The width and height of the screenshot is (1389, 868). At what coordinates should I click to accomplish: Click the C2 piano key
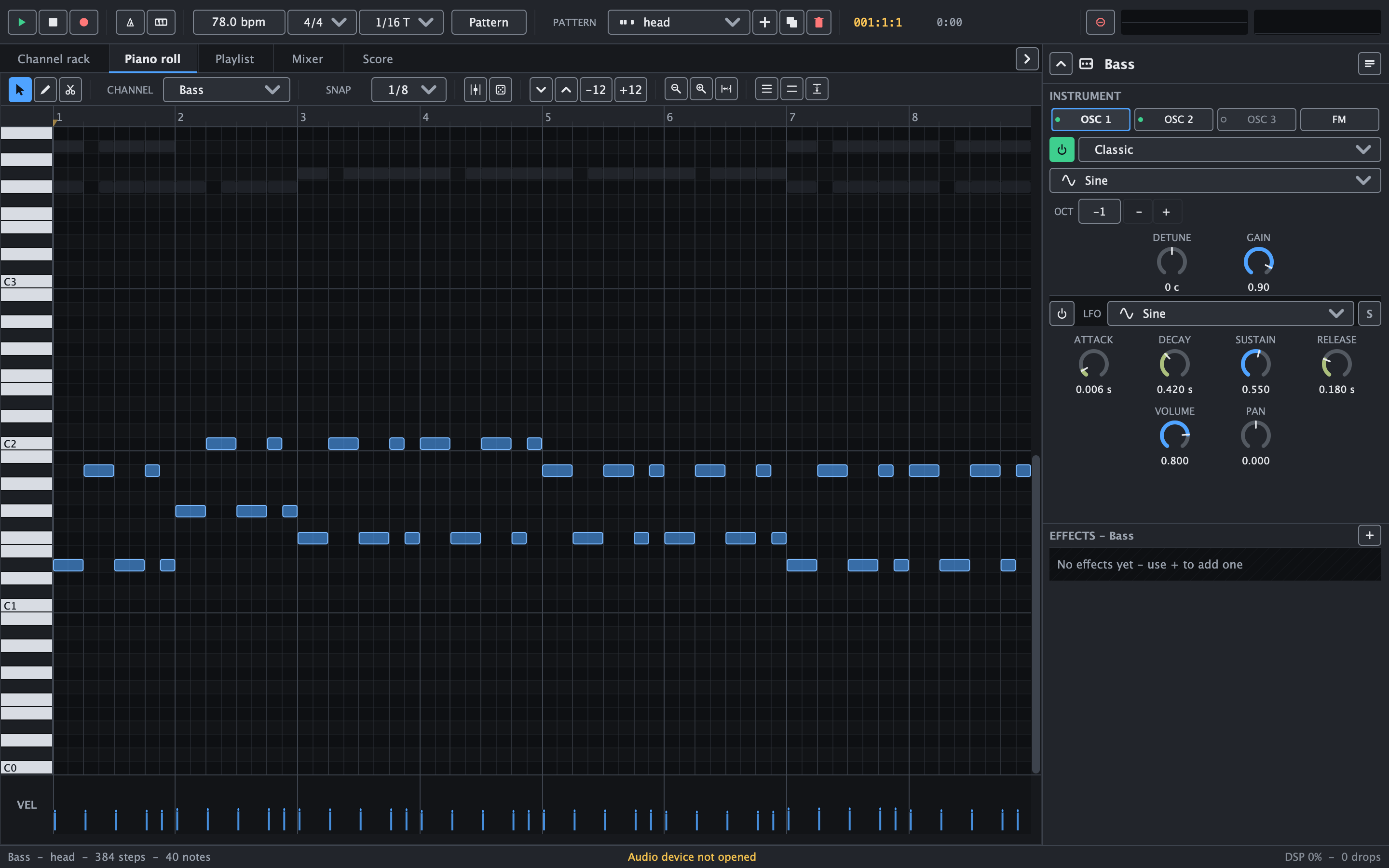pyautogui.click(x=27, y=443)
